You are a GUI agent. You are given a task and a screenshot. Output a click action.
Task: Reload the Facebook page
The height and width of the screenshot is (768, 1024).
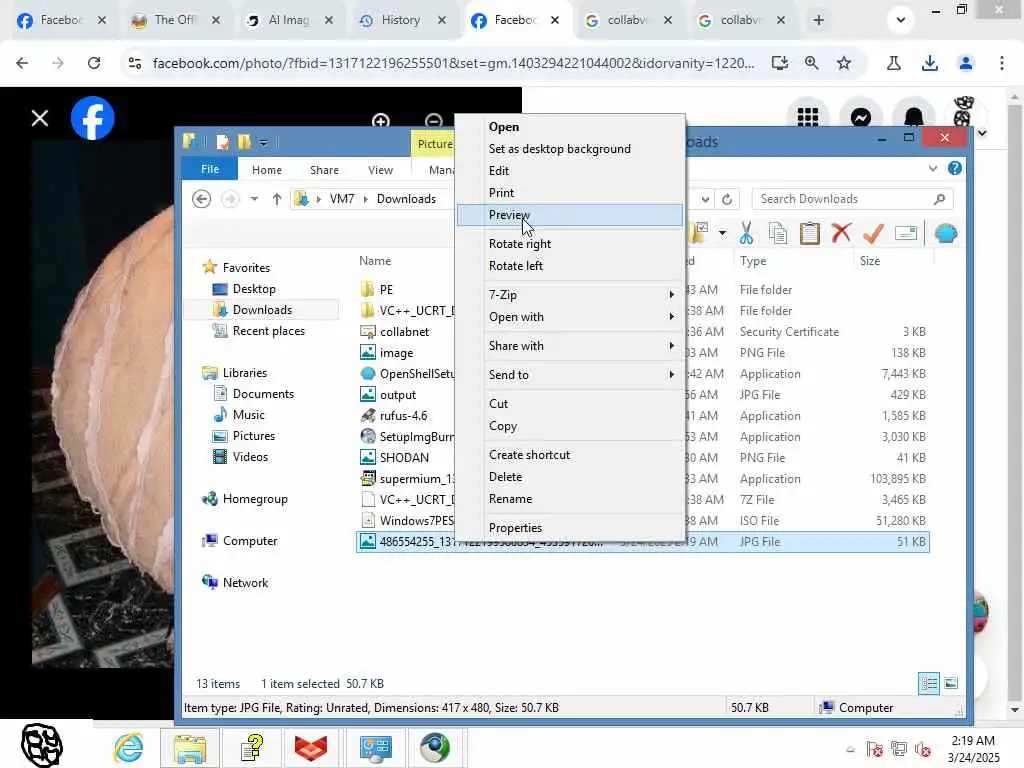pos(94,63)
